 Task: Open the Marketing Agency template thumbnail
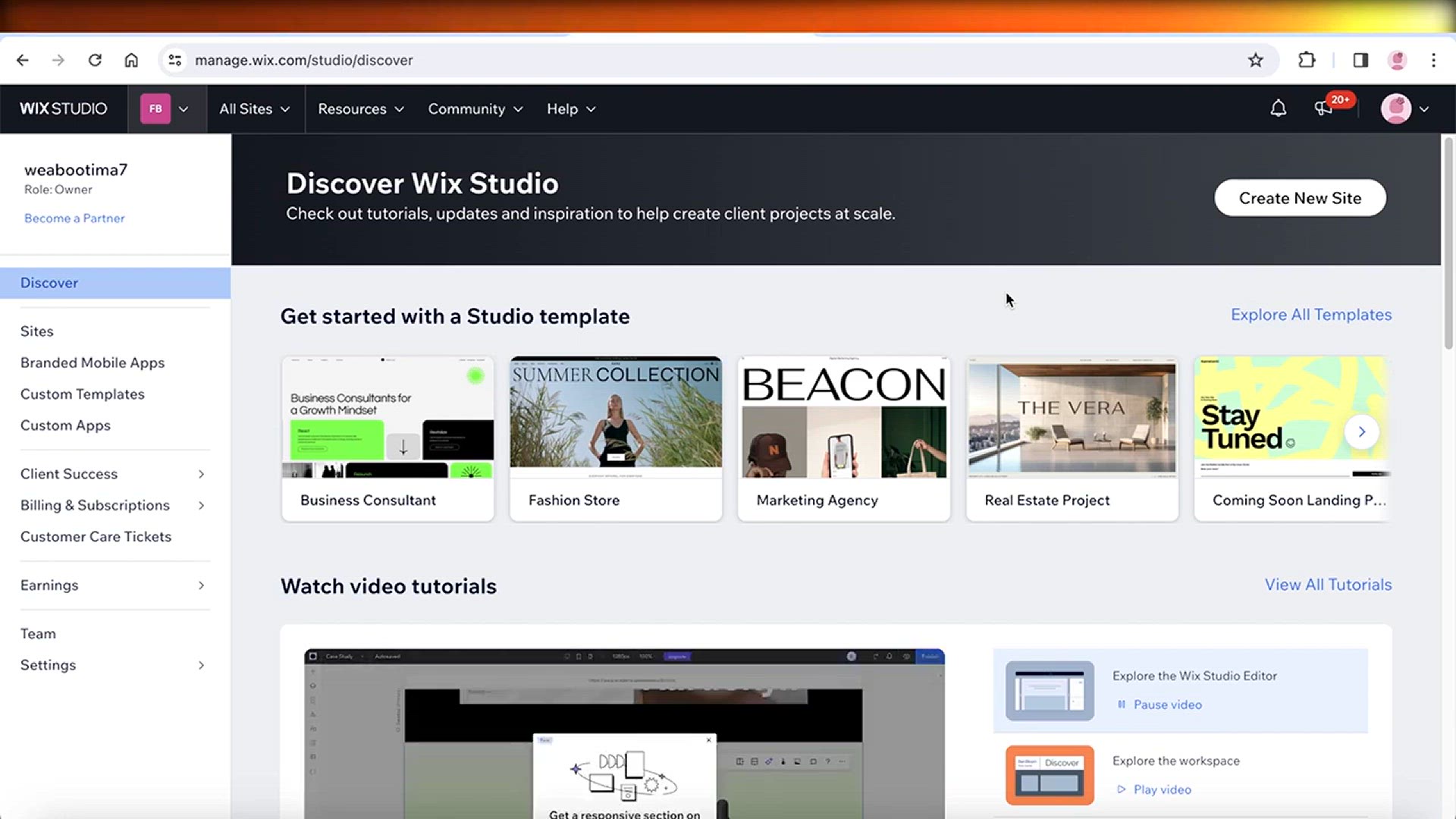[844, 418]
